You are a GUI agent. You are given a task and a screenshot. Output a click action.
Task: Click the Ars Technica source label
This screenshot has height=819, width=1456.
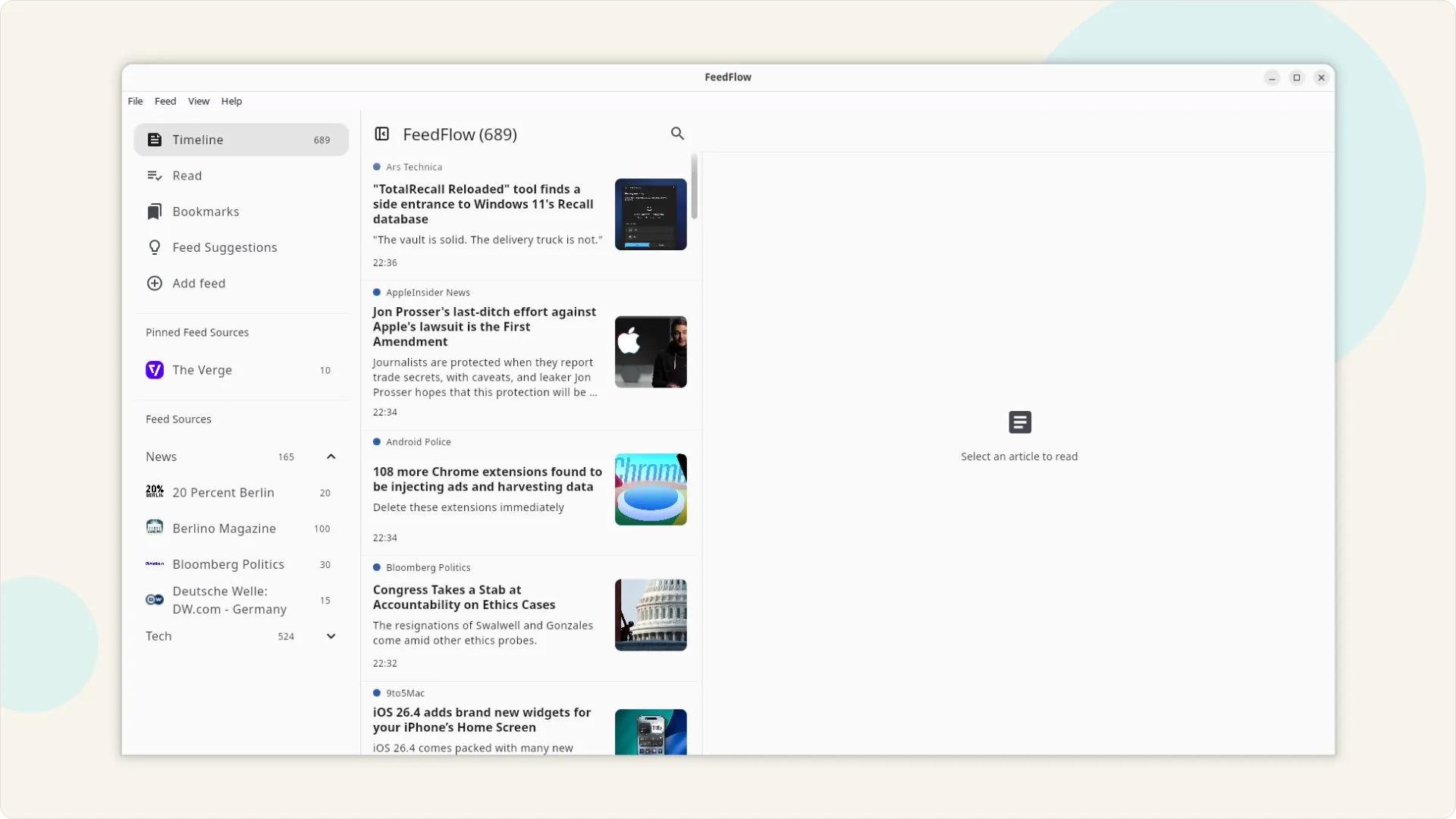(414, 167)
